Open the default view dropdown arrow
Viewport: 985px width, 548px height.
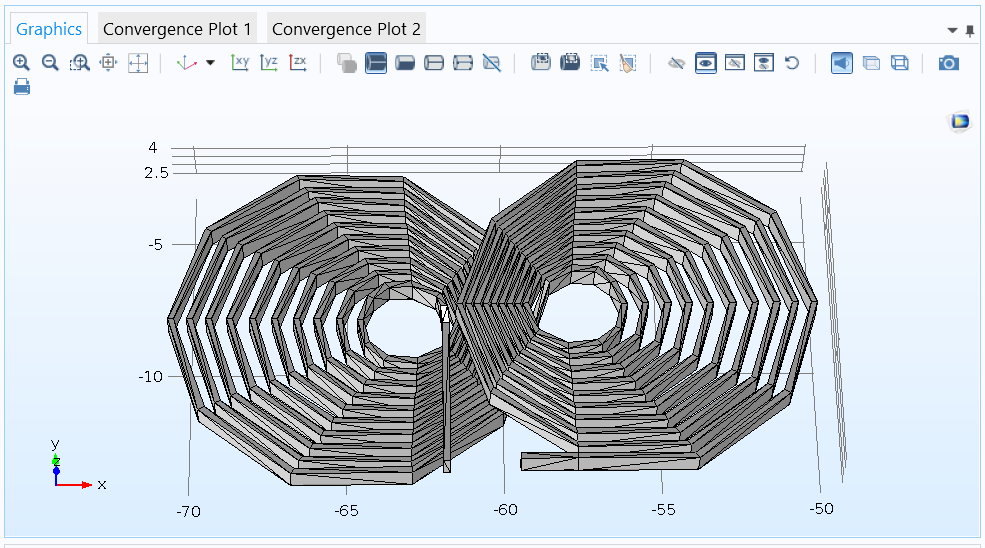210,63
